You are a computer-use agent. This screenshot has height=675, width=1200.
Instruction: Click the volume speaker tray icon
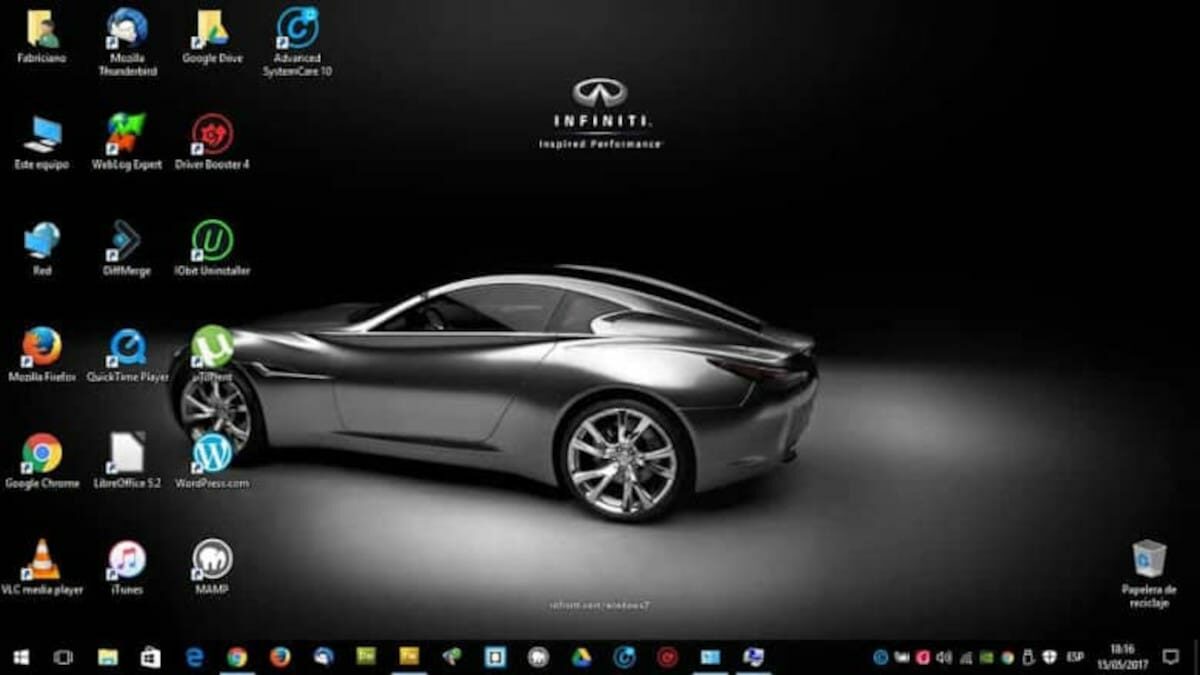(x=943, y=657)
